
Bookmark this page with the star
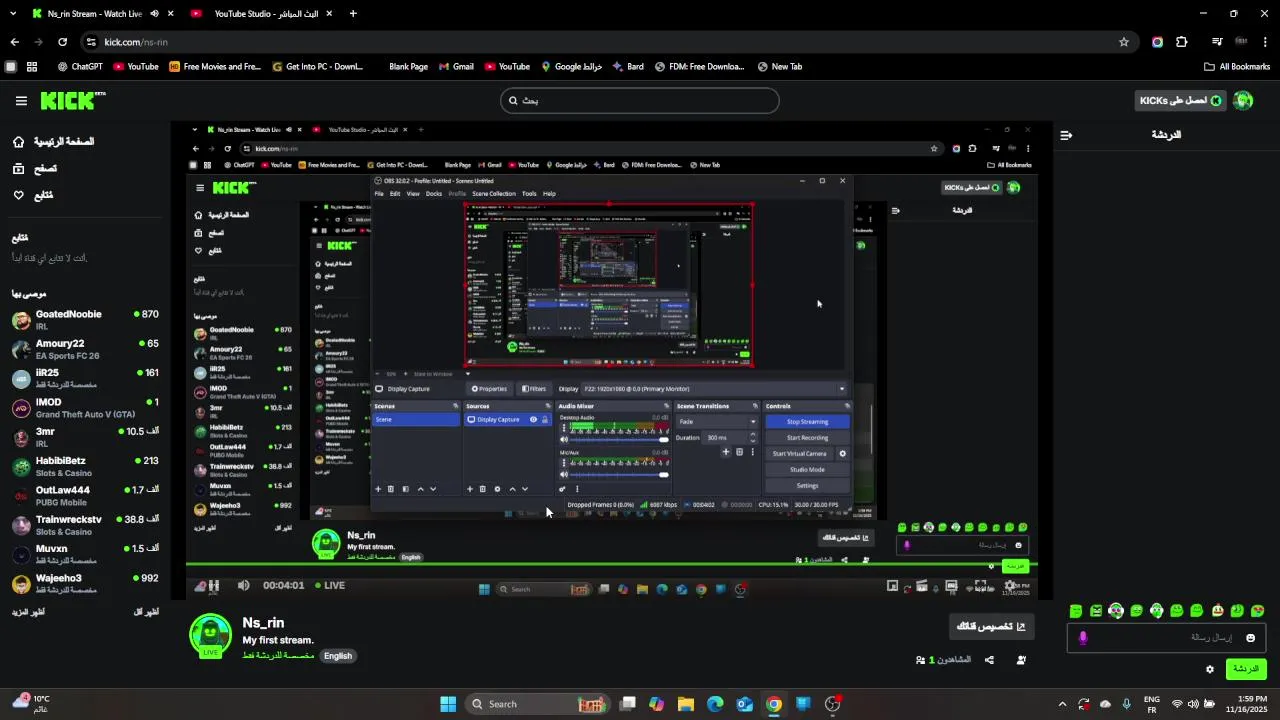tap(1124, 42)
